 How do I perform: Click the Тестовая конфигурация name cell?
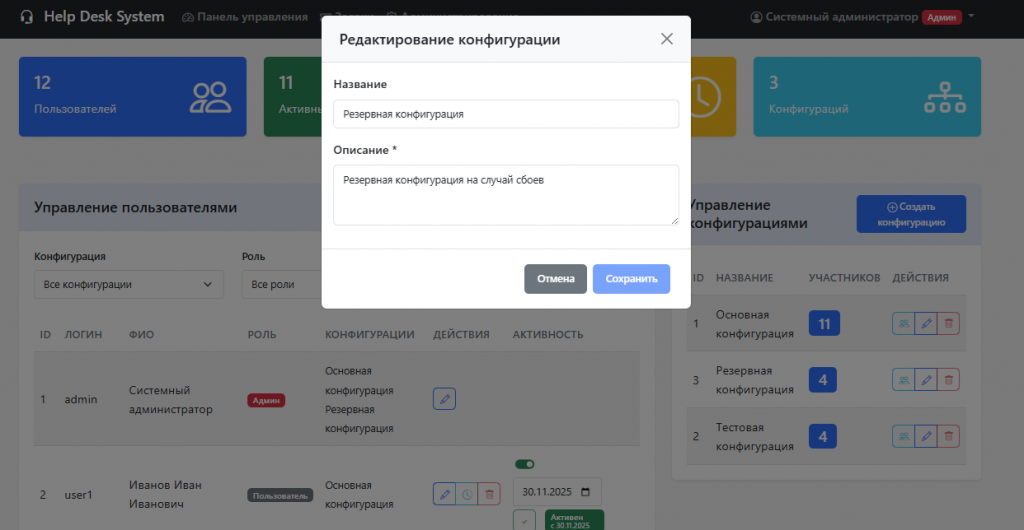[755, 437]
